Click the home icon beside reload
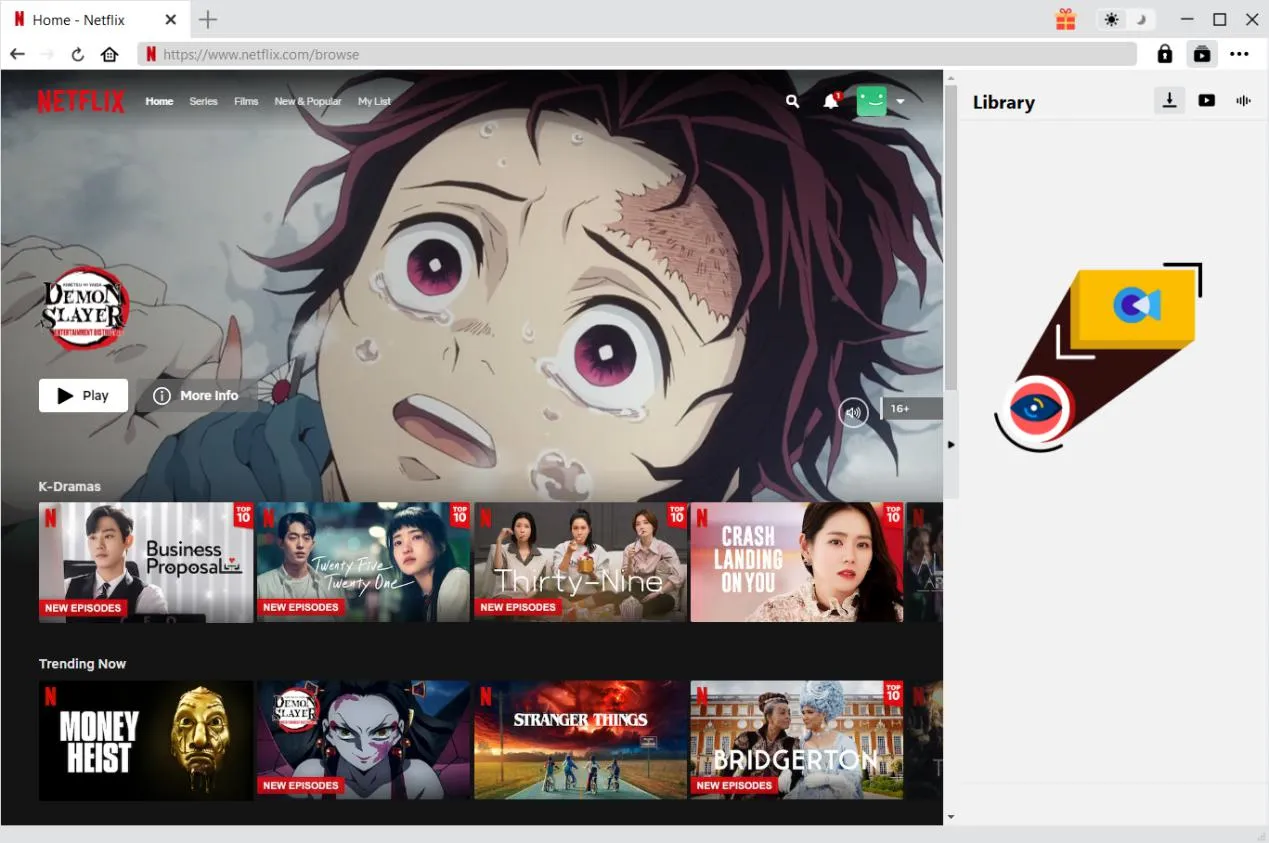This screenshot has width=1269, height=843. pyautogui.click(x=110, y=55)
